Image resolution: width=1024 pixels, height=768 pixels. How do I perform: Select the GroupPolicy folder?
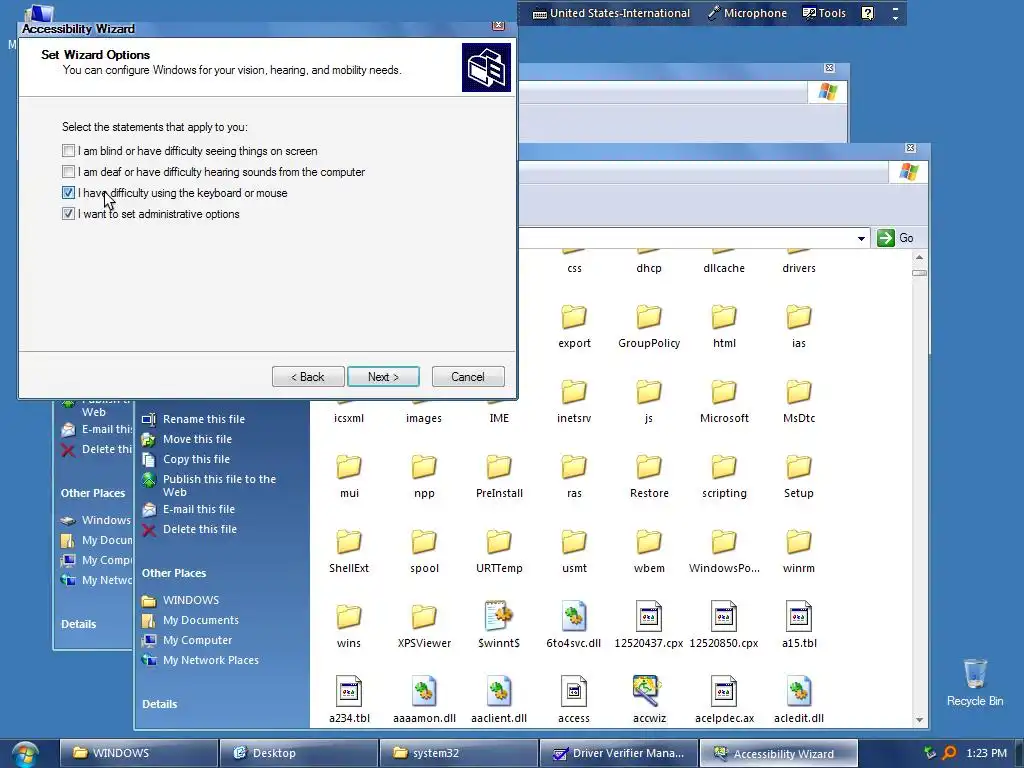click(649, 327)
